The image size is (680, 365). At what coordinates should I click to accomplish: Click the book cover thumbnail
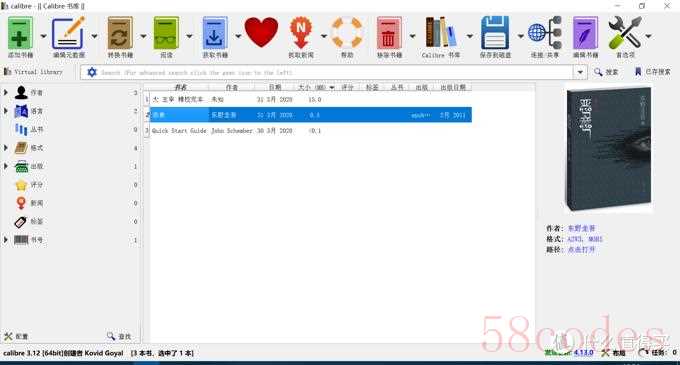point(609,149)
